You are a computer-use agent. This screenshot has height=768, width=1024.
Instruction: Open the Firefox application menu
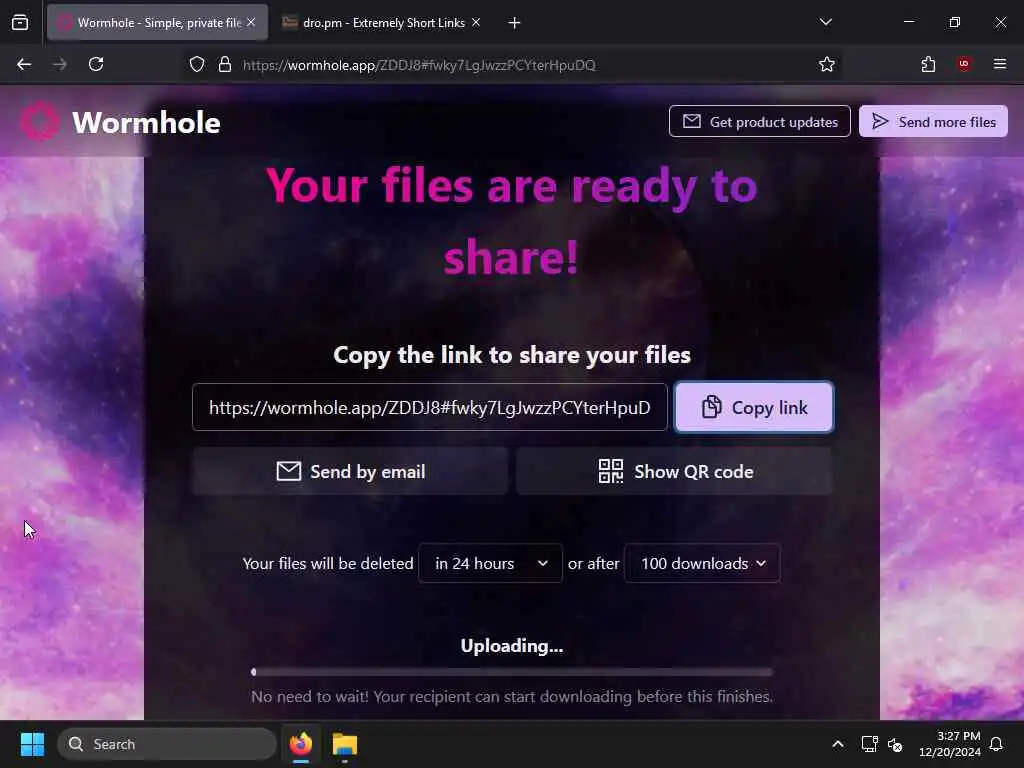1000,64
